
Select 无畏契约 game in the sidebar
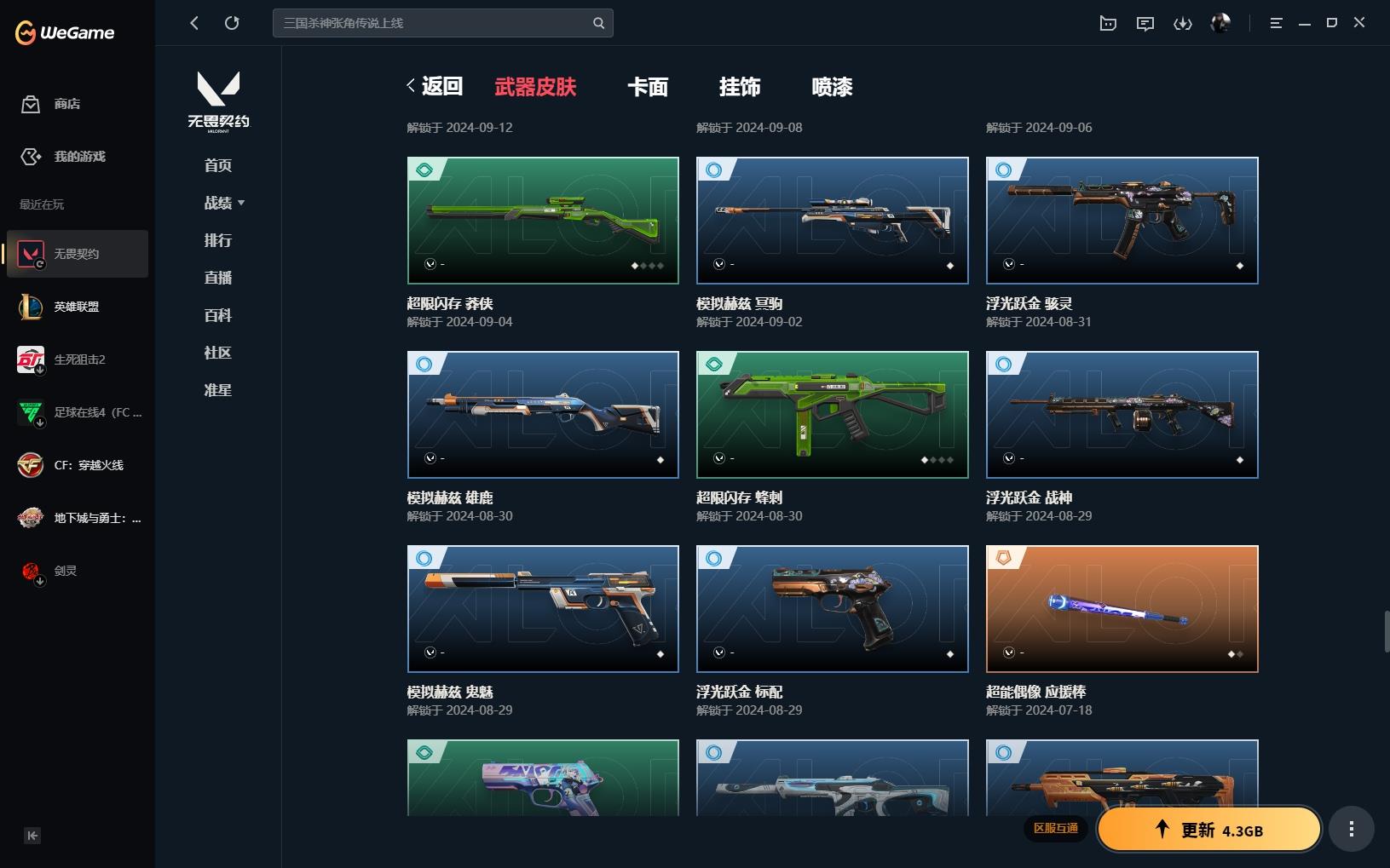(x=78, y=254)
